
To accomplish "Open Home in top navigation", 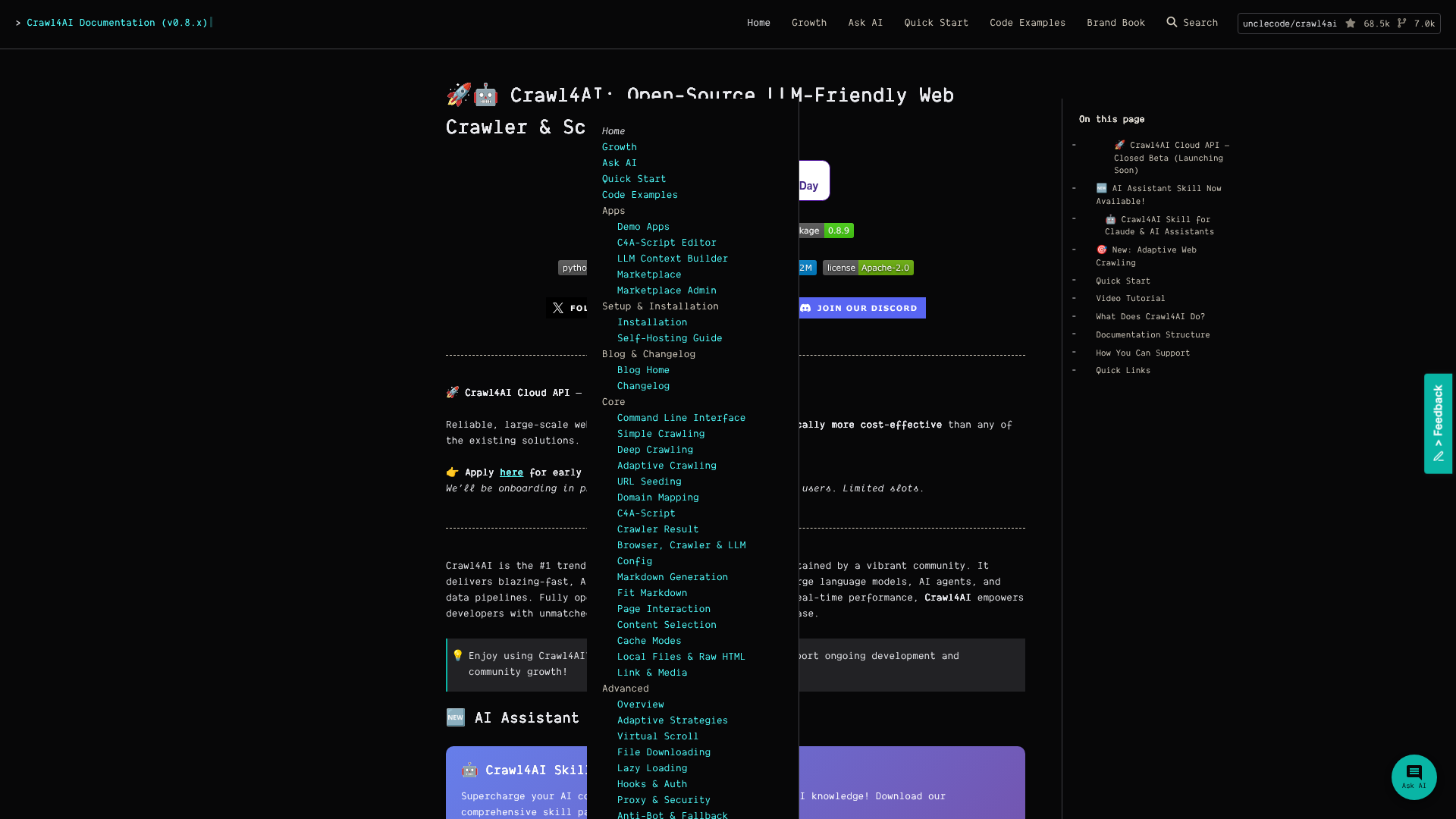I will tap(758, 23).
